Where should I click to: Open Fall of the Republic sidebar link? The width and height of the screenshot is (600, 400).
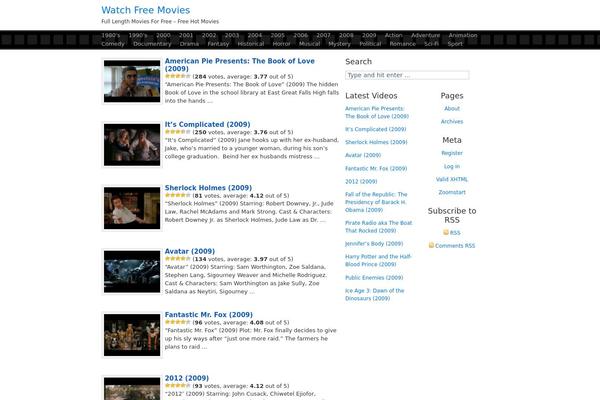click(376, 202)
